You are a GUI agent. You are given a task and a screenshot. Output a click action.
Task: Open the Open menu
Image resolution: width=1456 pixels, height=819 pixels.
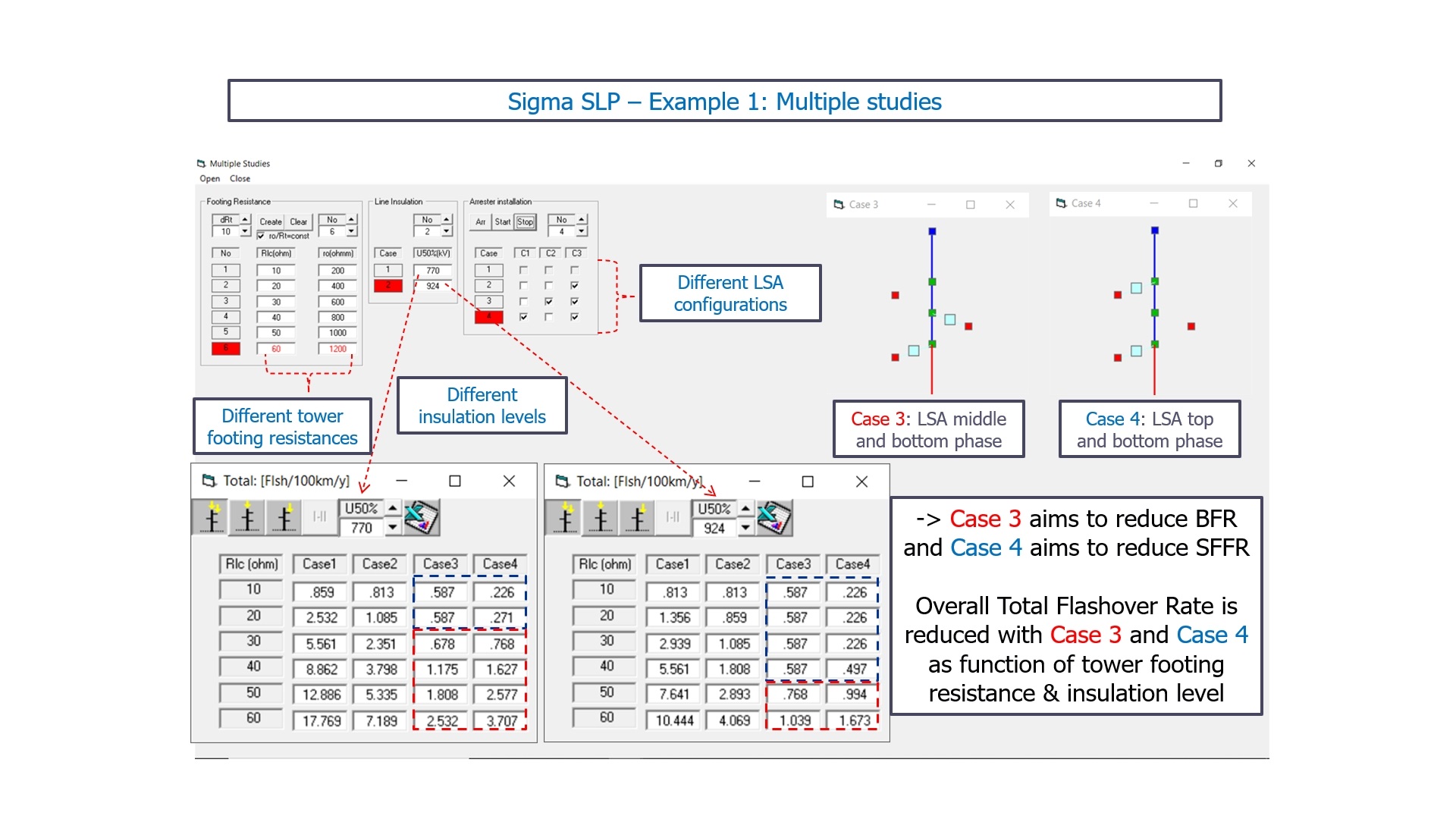[210, 179]
